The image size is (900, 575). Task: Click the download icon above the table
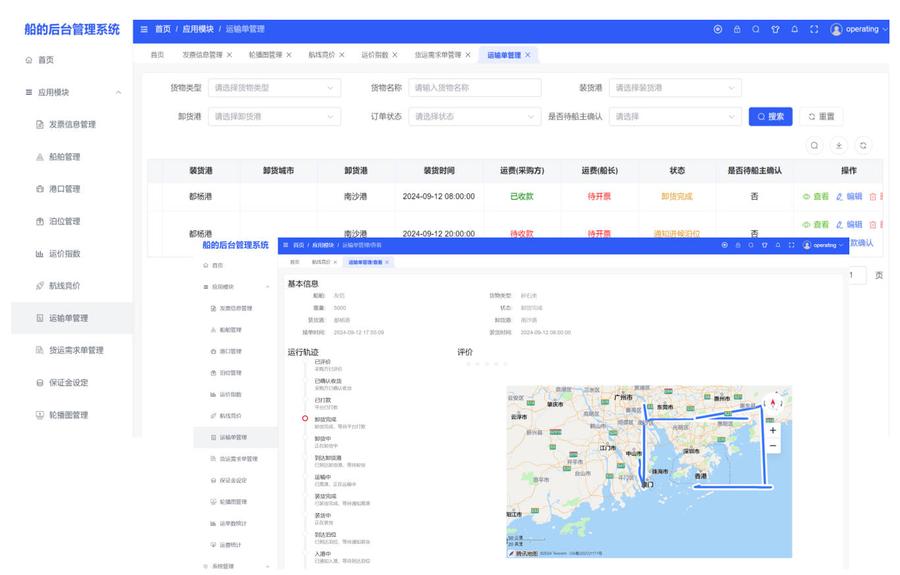tap(839, 145)
